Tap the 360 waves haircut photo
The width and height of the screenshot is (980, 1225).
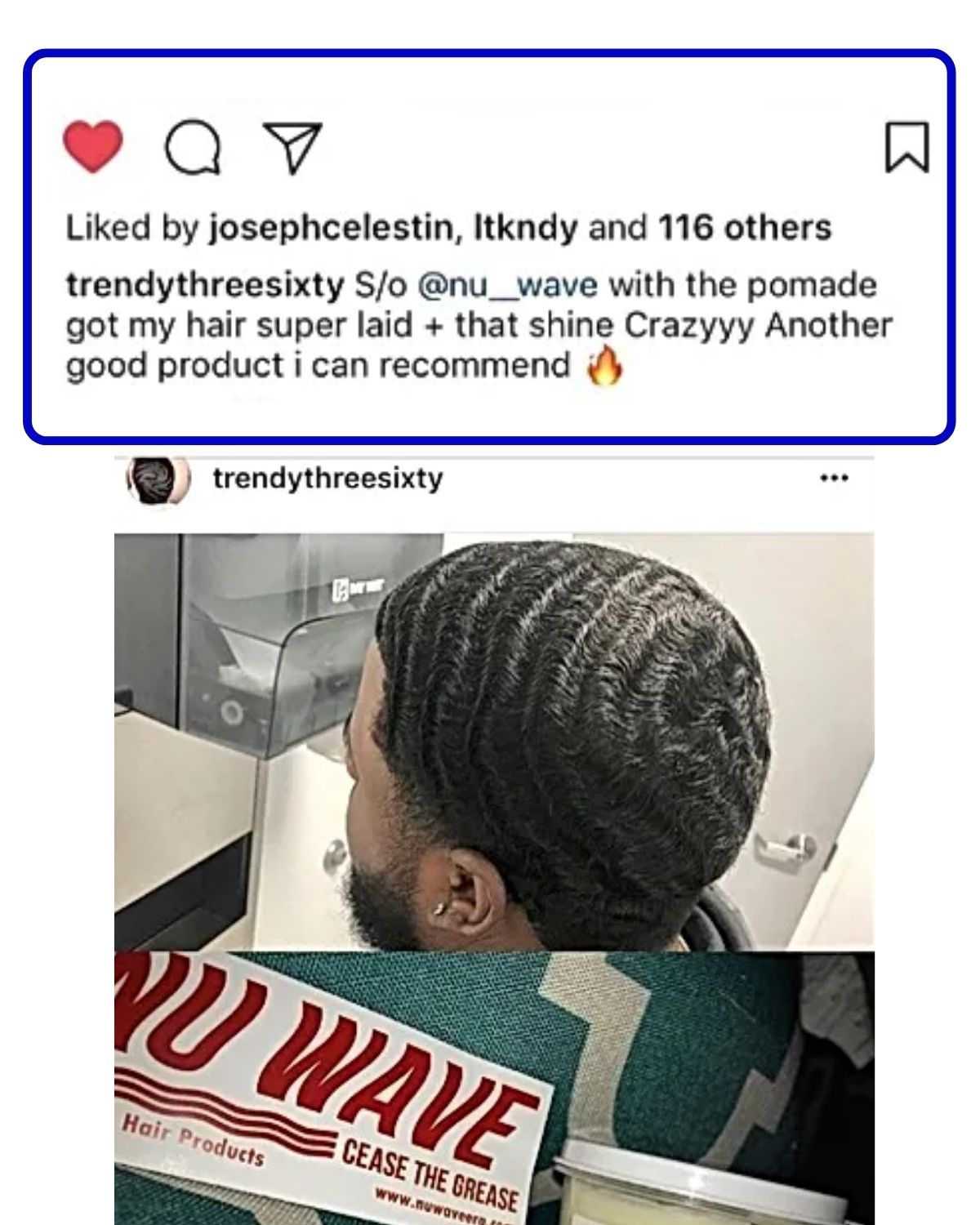click(494, 742)
